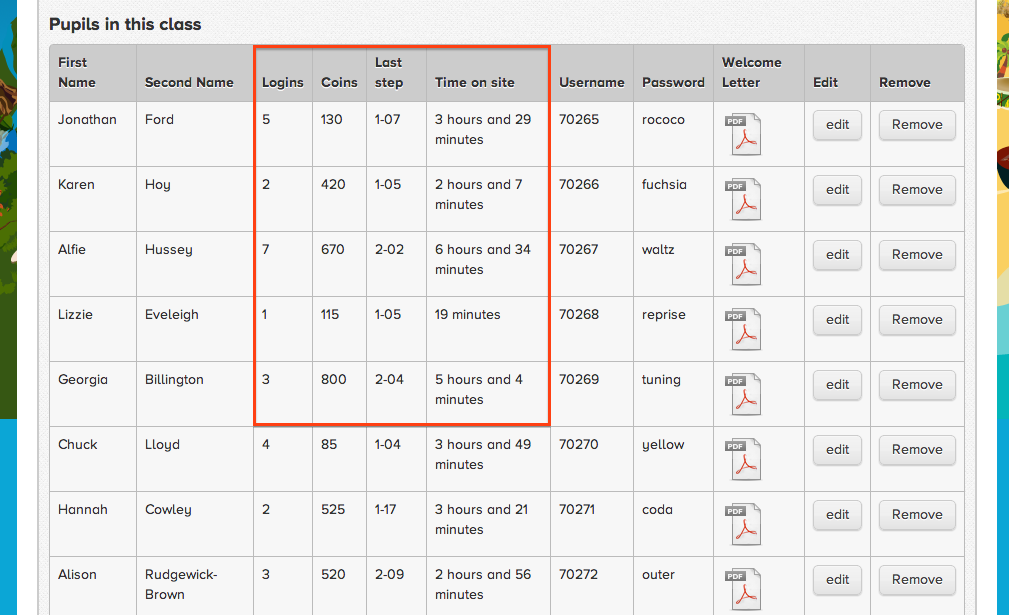The height and width of the screenshot is (615, 1009).
Task: Click the password 'outer'
Action: coord(658,574)
